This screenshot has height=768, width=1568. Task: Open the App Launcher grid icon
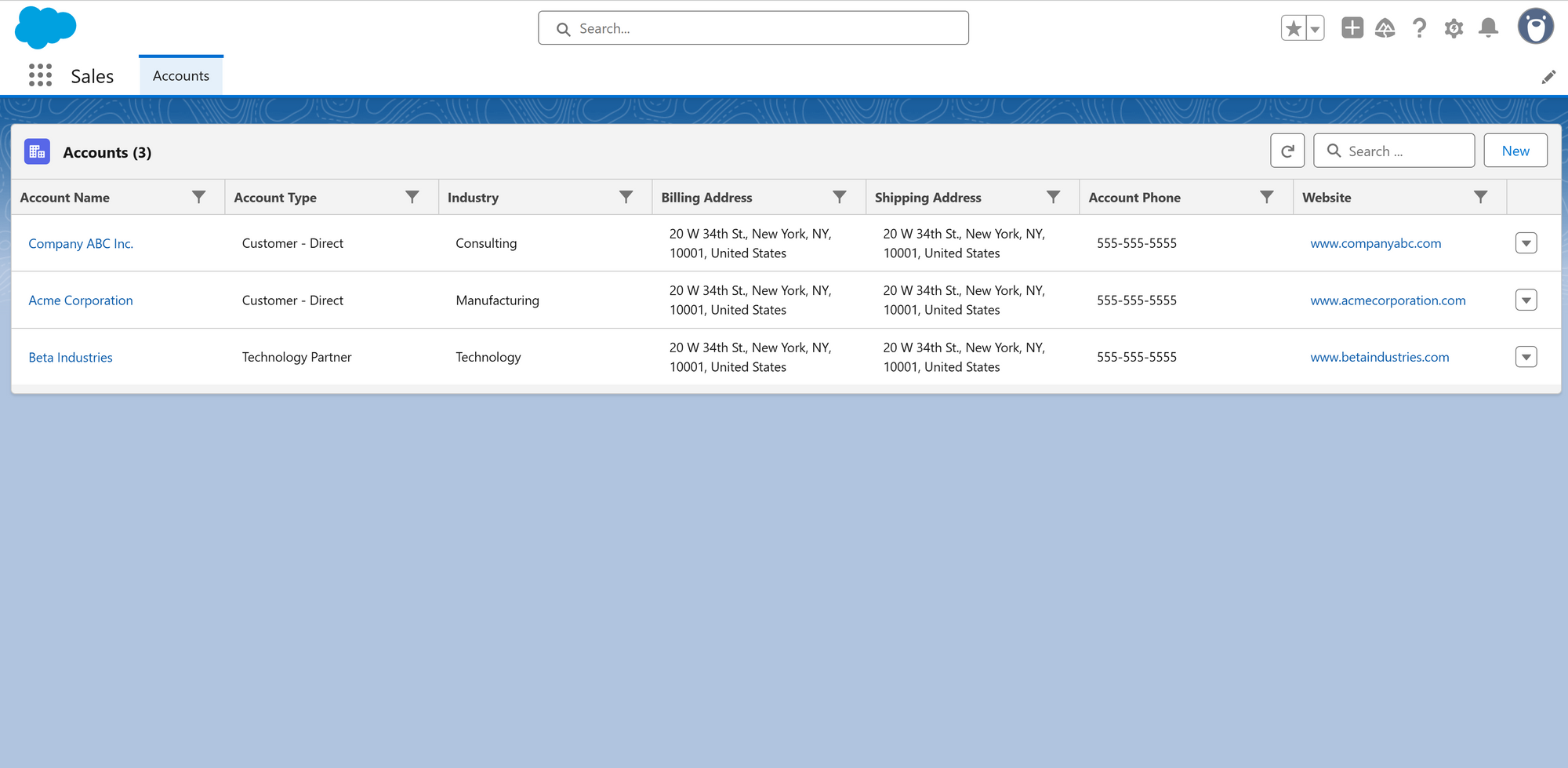[x=40, y=75]
